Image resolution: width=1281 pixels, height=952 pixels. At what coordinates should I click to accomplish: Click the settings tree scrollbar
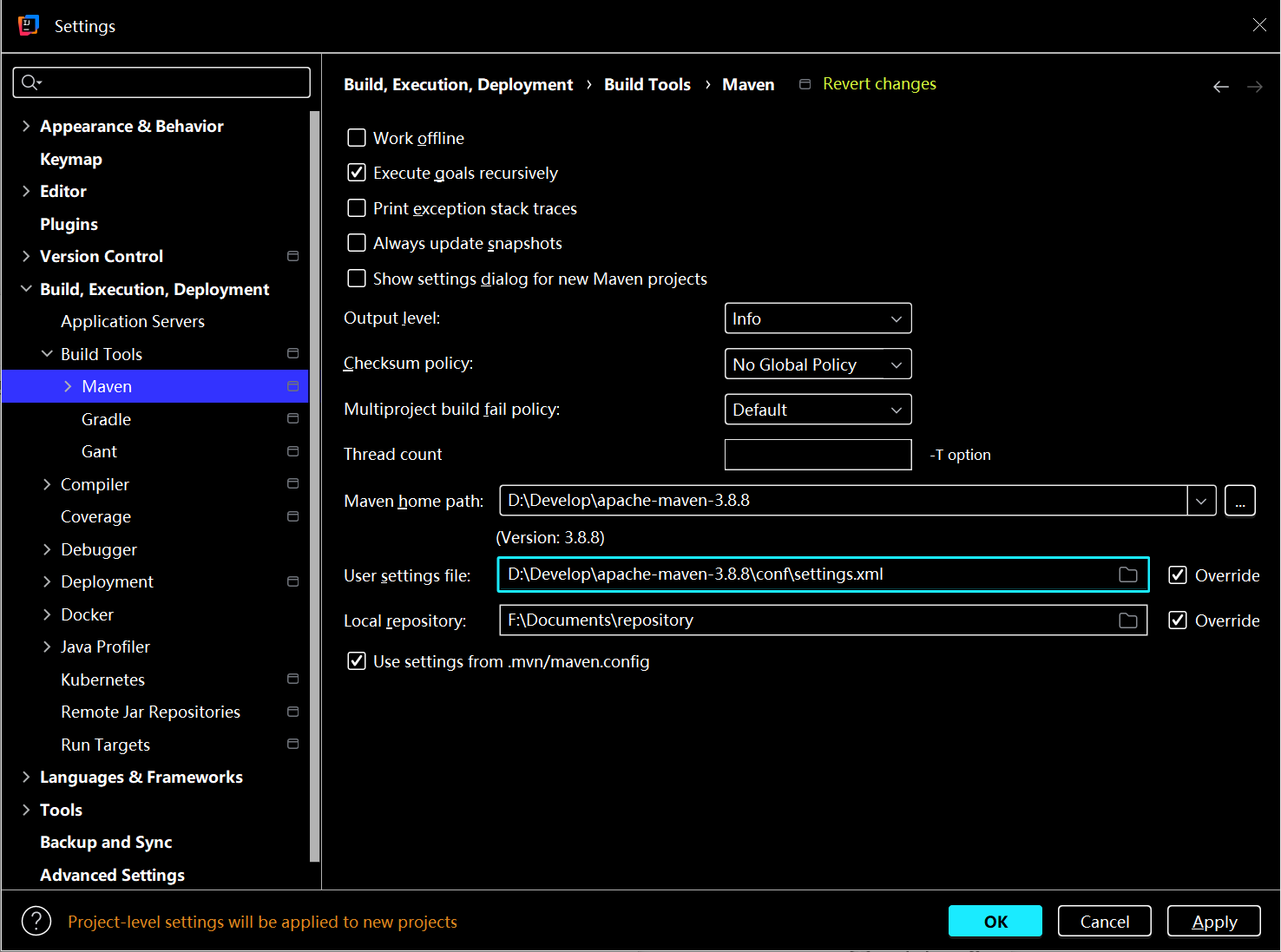[x=314, y=486]
